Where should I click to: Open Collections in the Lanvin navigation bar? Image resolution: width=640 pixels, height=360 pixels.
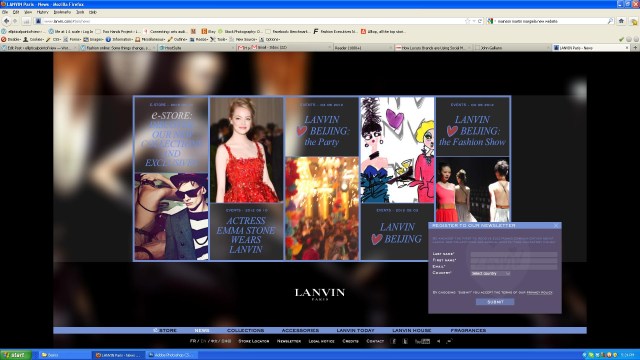click(246, 331)
